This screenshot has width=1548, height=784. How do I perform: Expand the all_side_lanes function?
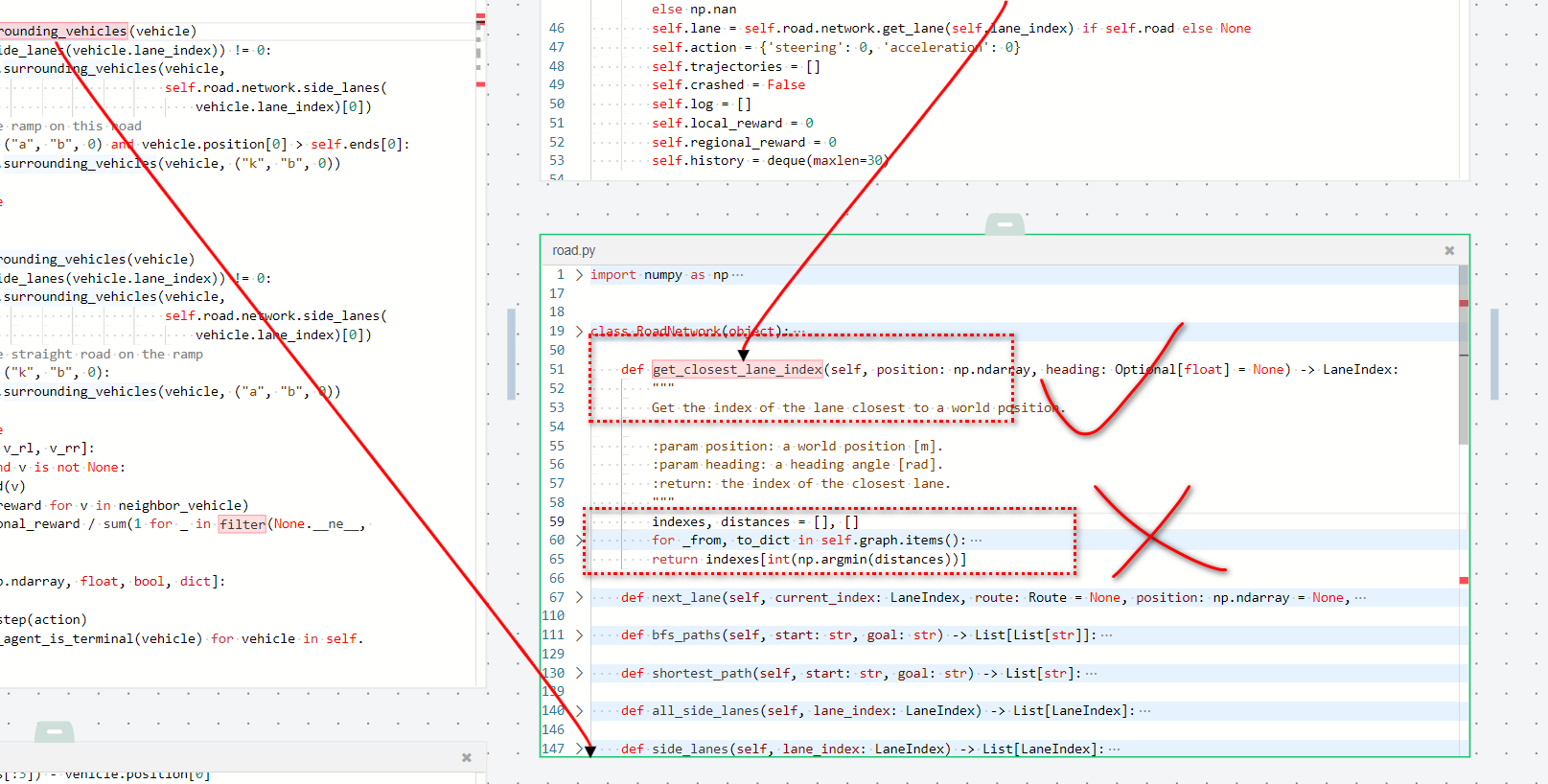coord(579,710)
